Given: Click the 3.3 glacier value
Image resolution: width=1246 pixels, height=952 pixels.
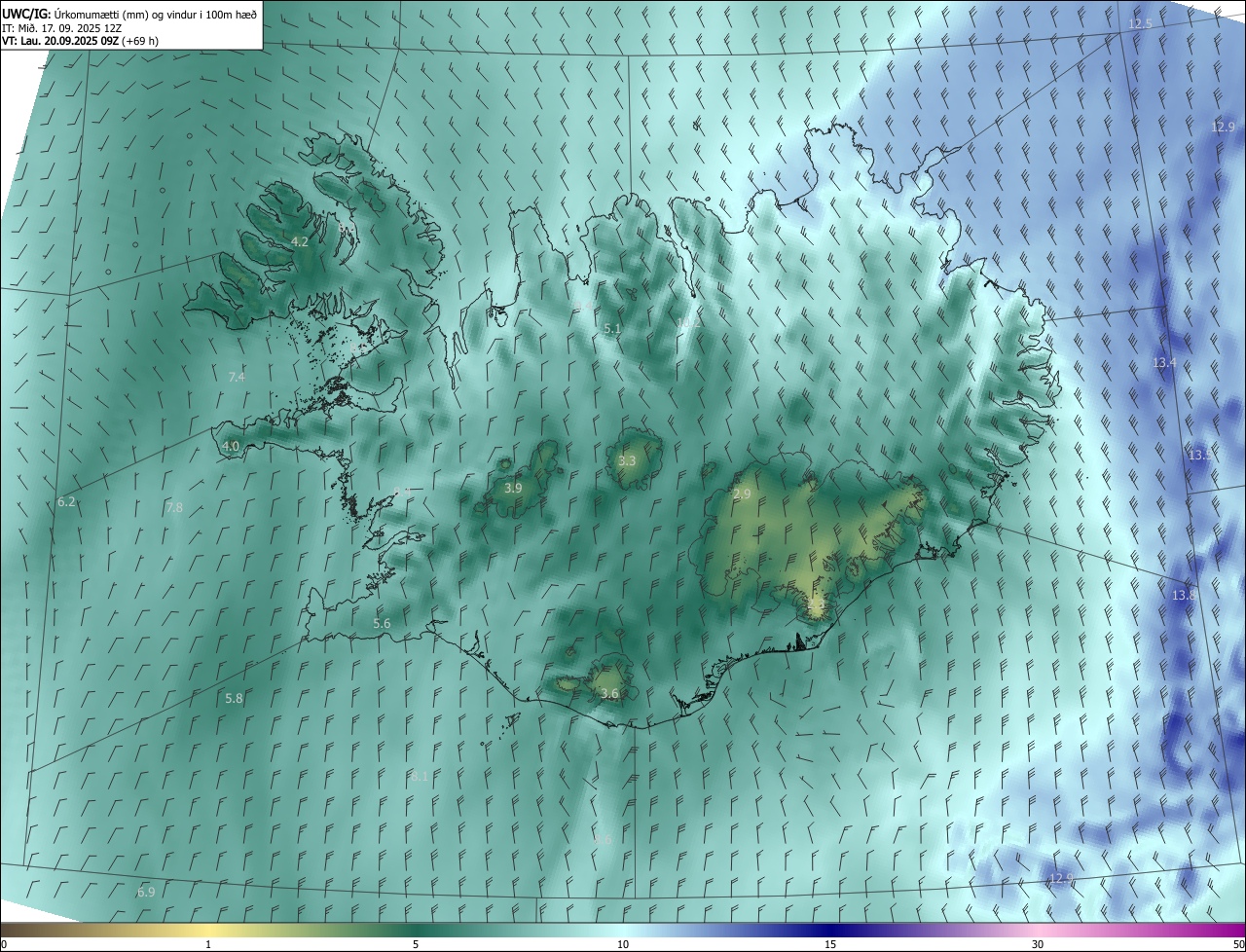Looking at the screenshot, I should [x=627, y=461].
